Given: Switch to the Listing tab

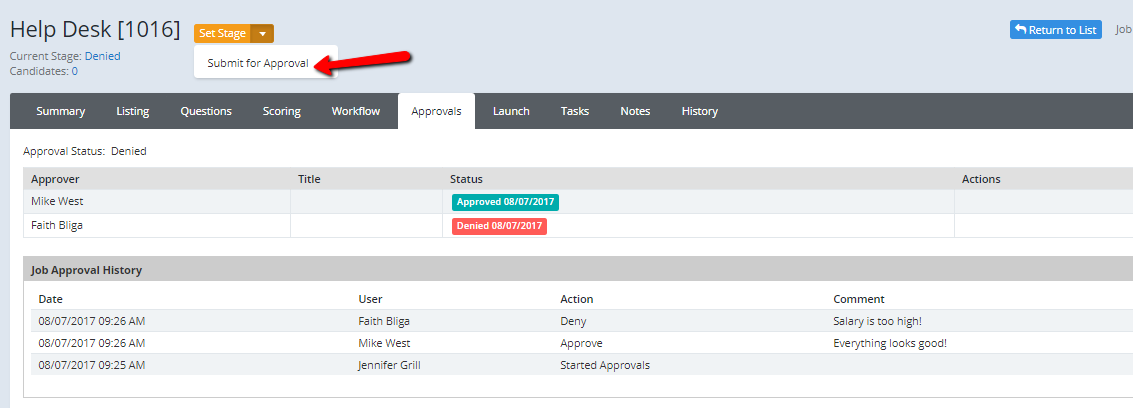Looking at the screenshot, I should tap(133, 111).
